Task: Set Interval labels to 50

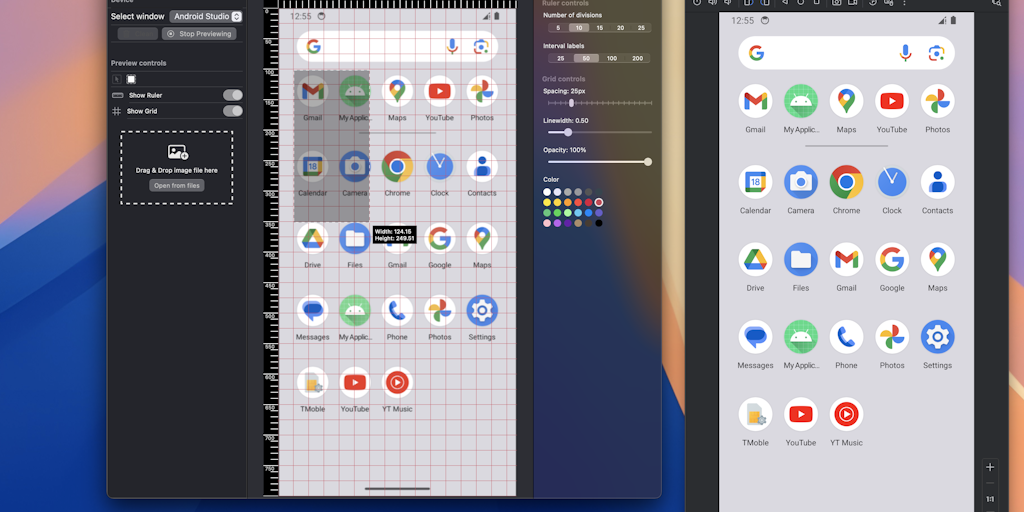Action: tap(586, 58)
